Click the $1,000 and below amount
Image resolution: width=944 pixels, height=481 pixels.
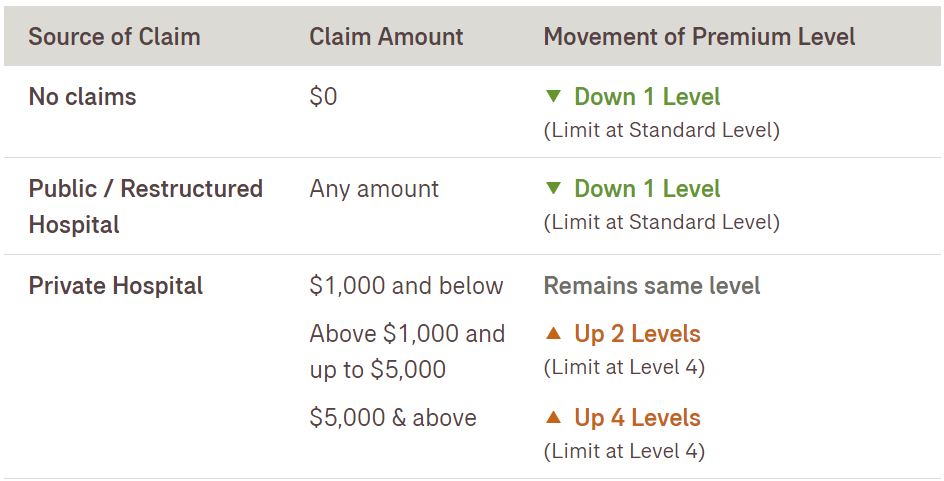406,286
